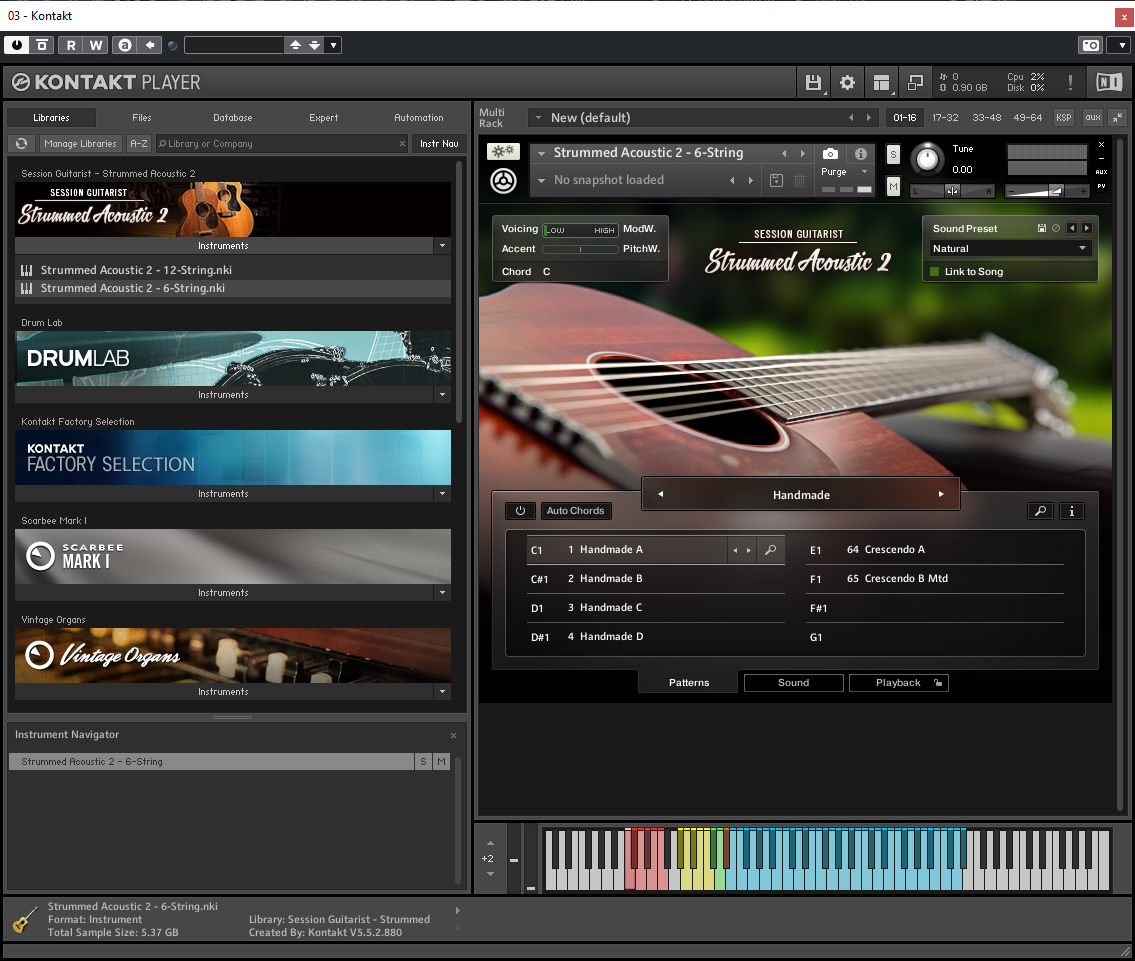Toggle Link to Song checkbox
This screenshot has height=961, width=1135.
[934, 271]
